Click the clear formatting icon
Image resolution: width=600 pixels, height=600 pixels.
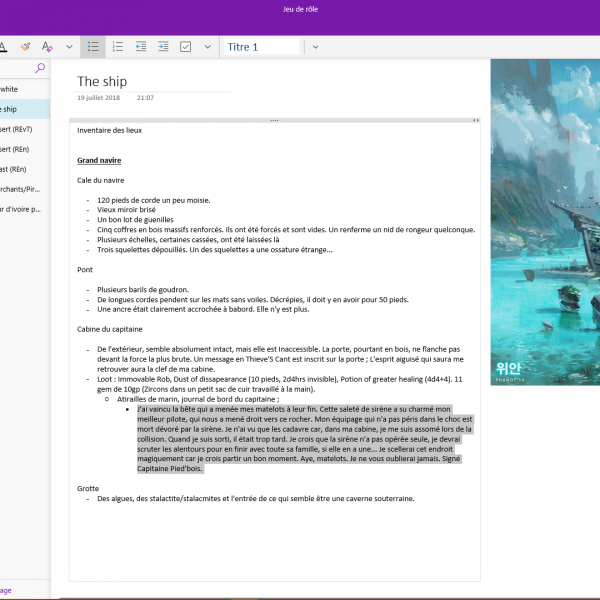coord(47,47)
